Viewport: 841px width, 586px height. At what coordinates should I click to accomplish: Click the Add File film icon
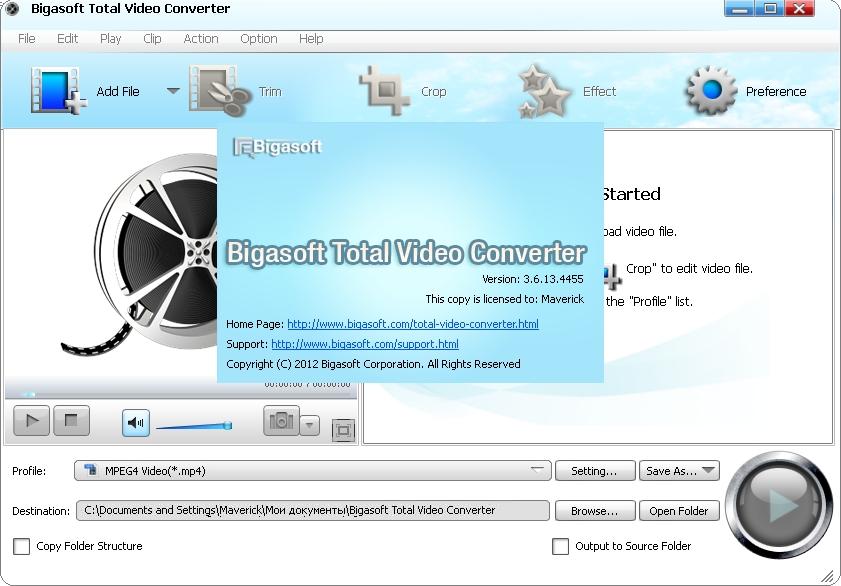(x=58, y=91)
